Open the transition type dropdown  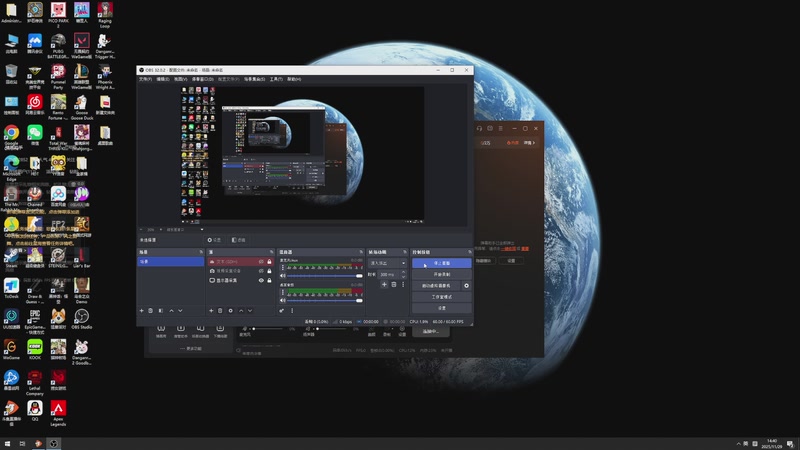[x=387, y=263]
